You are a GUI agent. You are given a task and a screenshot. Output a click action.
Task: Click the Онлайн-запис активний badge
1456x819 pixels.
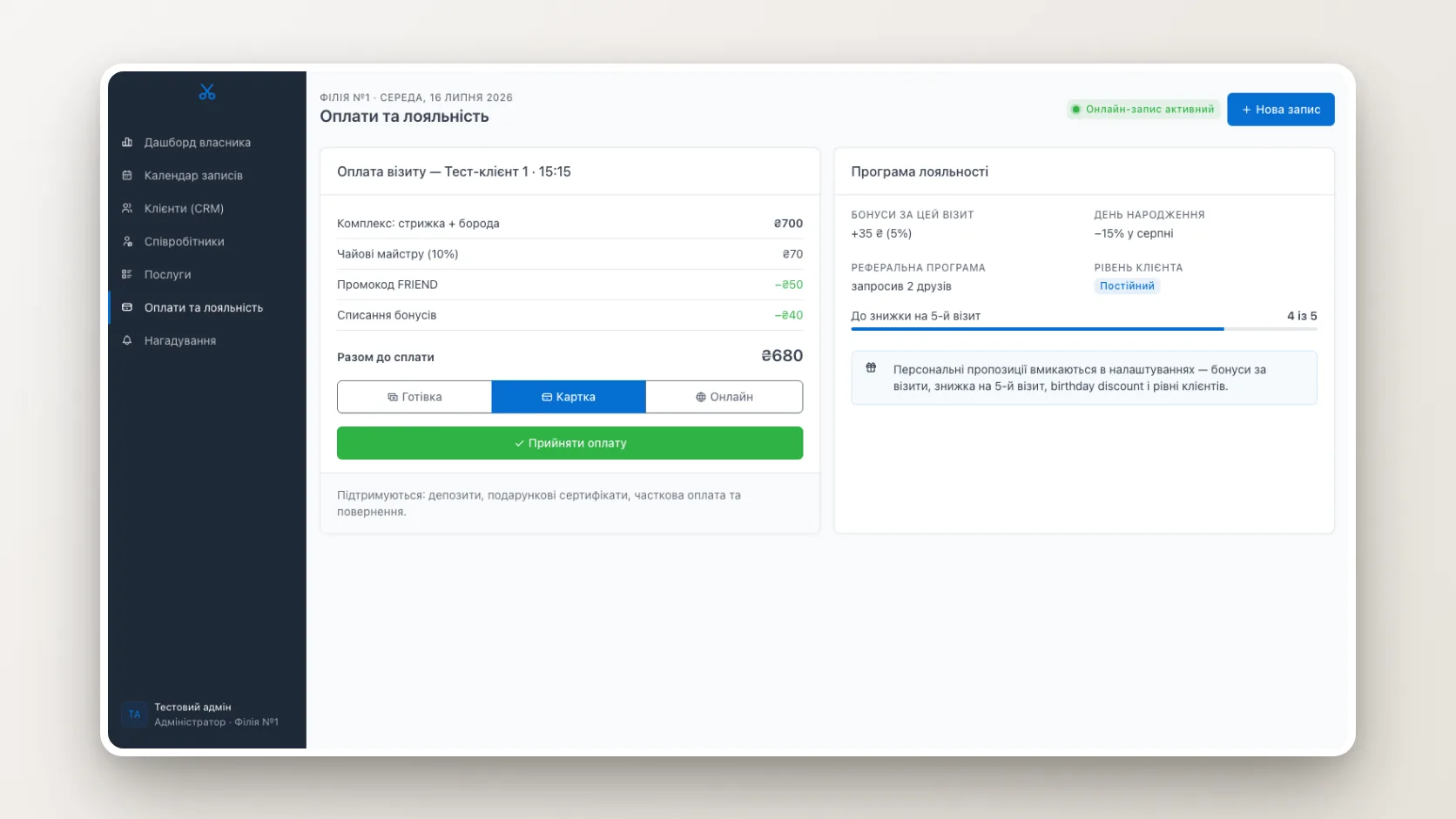click(x=1143, y=110)
